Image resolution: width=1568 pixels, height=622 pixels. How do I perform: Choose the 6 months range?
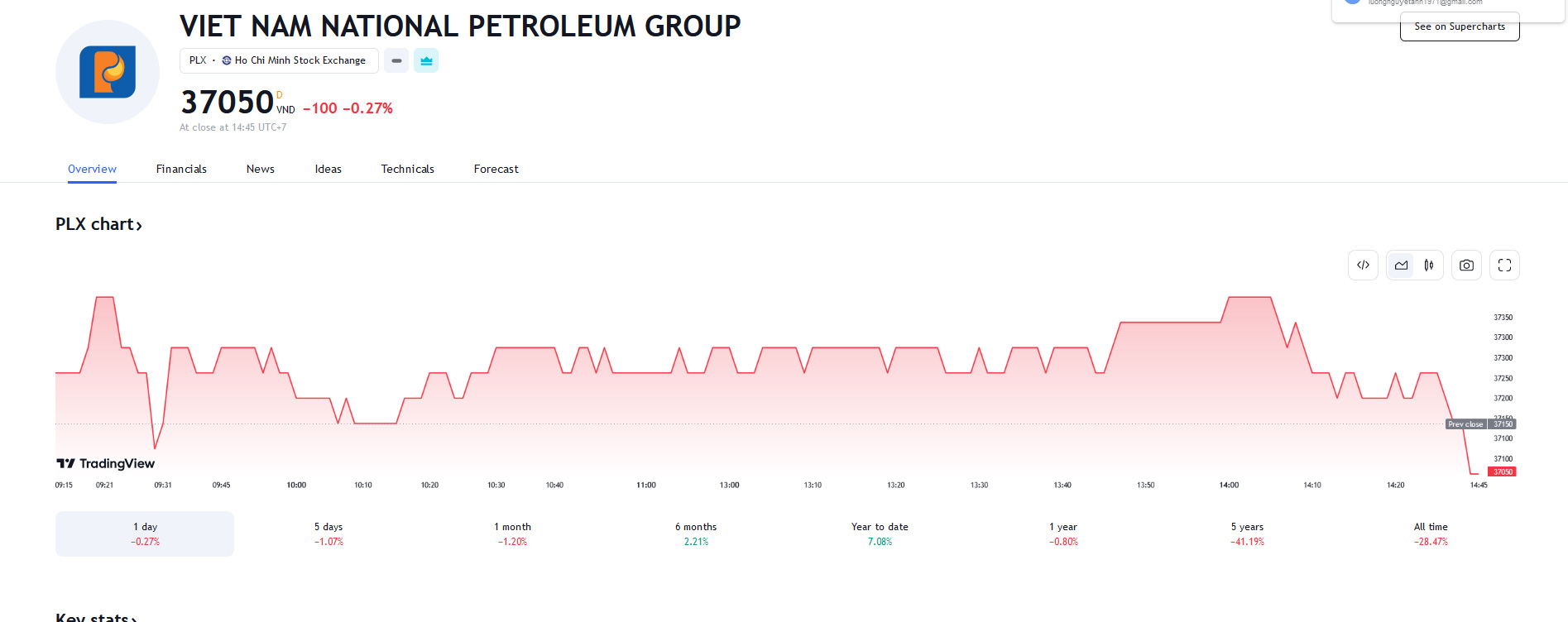[x=696, y=533]
